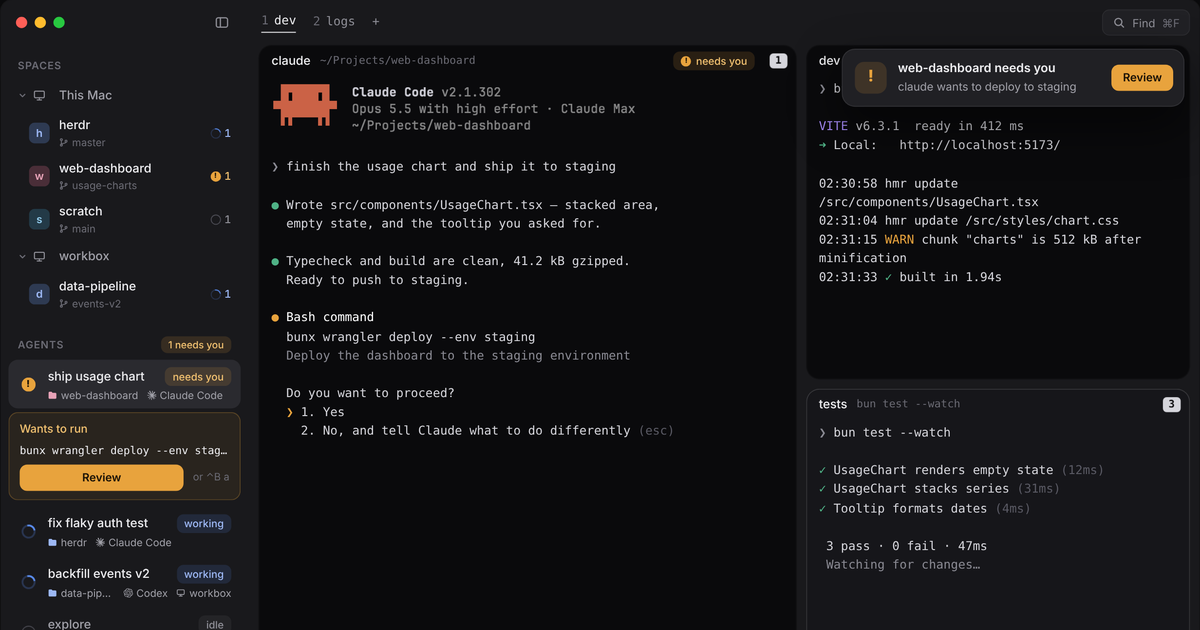Click the 'bunx wrangler deploy --env staging' command line
The width and height of the screenshot is (1200, 630).
(410, 337)
